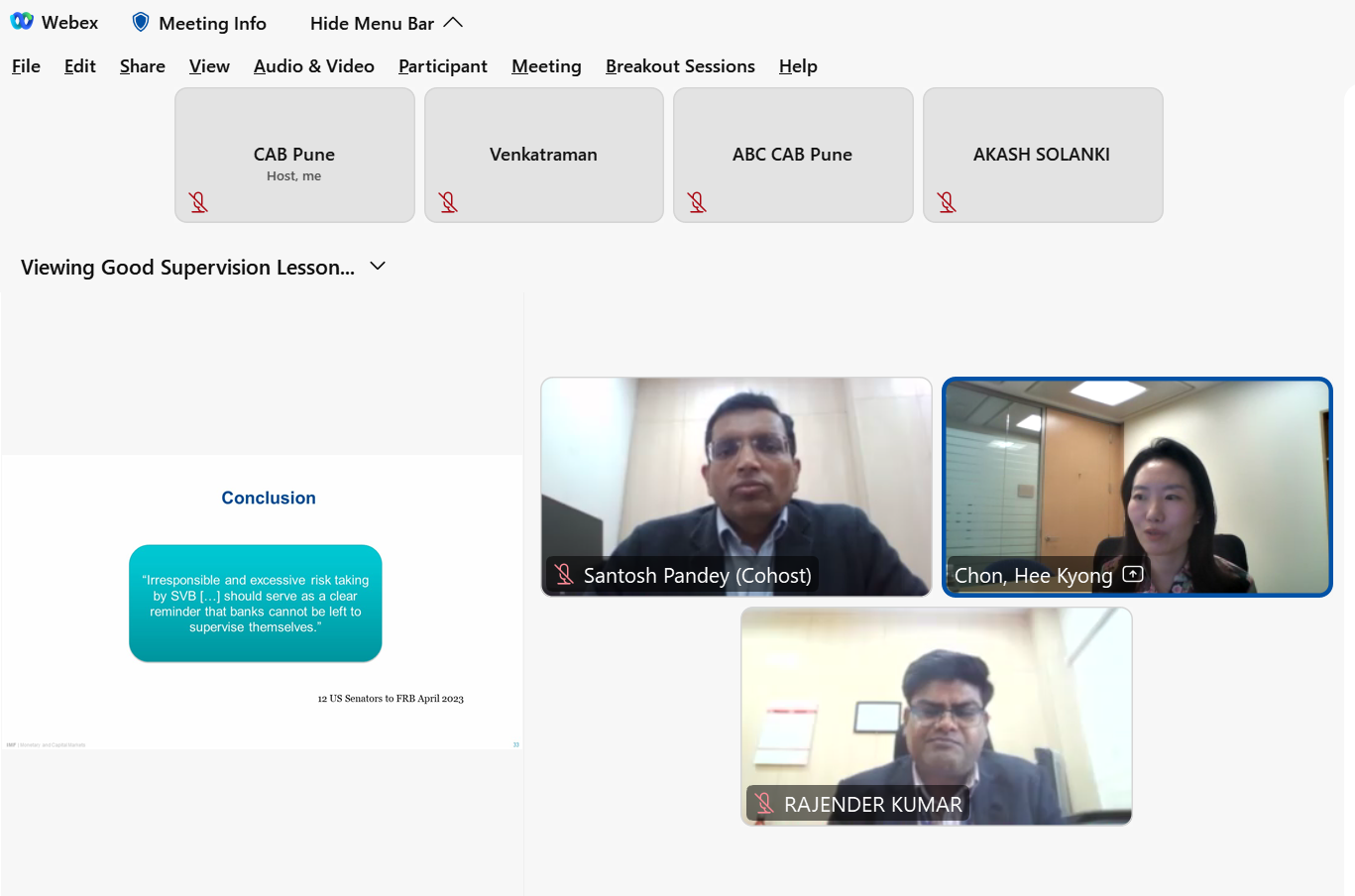The height and width of the screenshot is (896, 1355).
Task: Open the Share menu
Action: (x=142, y=66)
